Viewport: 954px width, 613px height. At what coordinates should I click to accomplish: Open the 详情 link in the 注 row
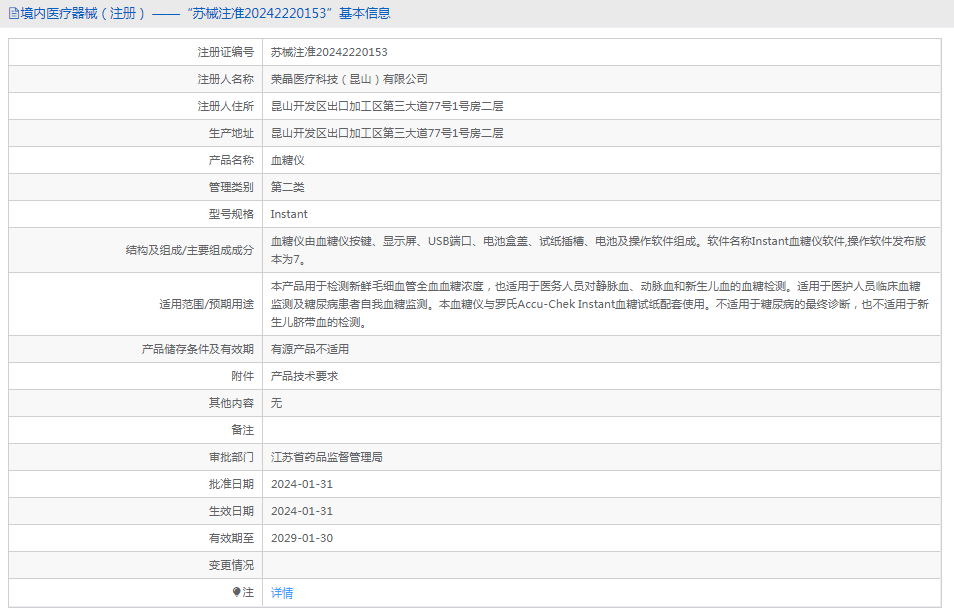click(x=282, y=593)
